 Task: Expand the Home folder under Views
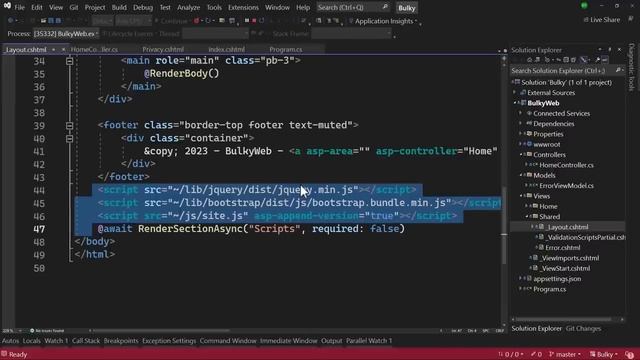527,206
